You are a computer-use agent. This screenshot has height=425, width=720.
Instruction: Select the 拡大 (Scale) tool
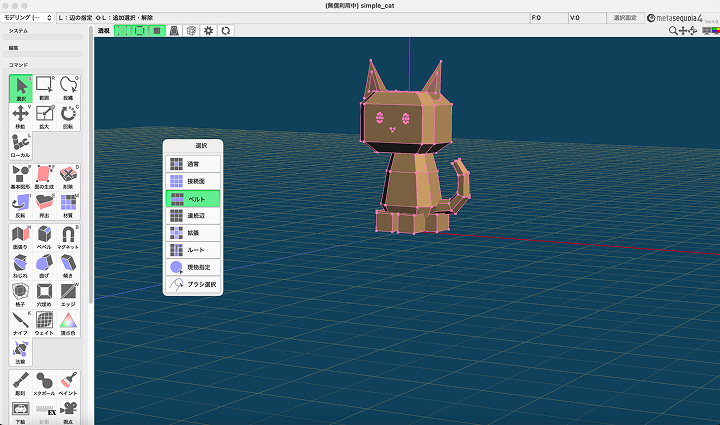pos(44,117)
